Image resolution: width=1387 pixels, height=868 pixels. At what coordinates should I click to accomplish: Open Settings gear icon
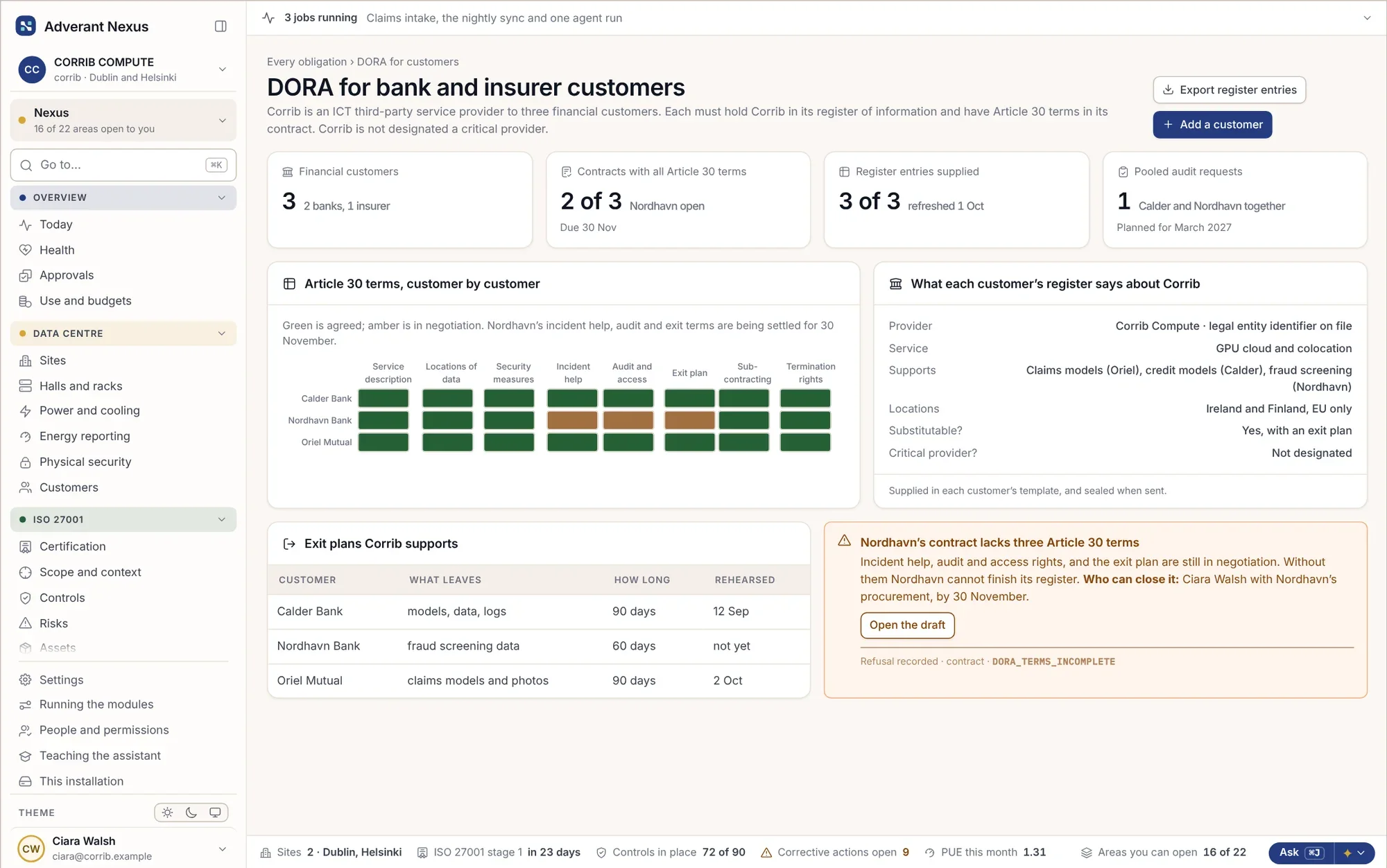tap(26, 680)
